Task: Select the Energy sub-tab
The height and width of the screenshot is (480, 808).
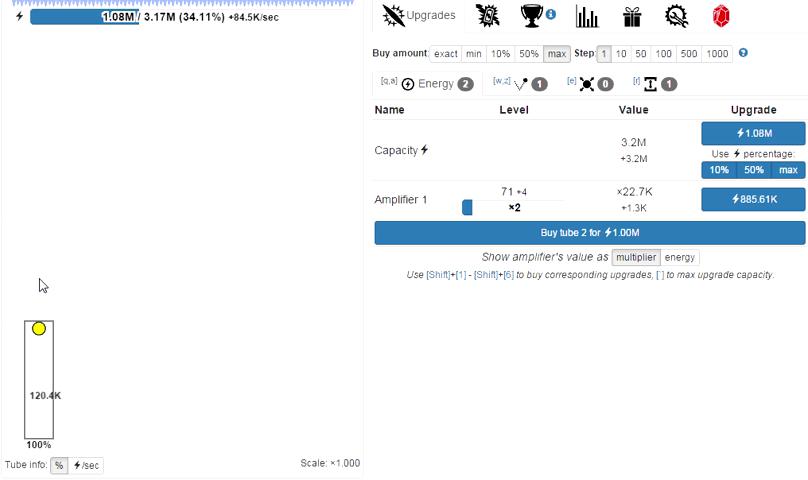Action: tap(427, 84)
